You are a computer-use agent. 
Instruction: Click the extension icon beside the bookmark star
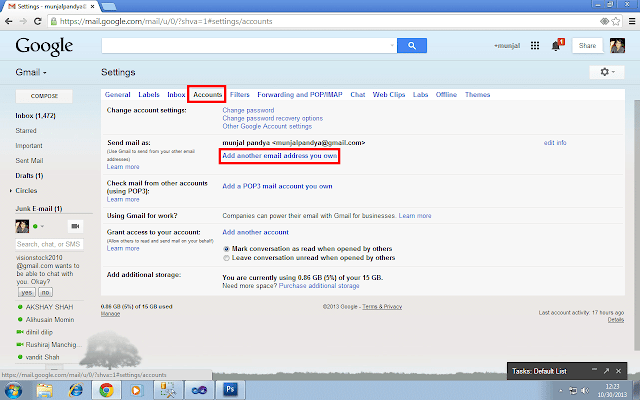[604, 21]
